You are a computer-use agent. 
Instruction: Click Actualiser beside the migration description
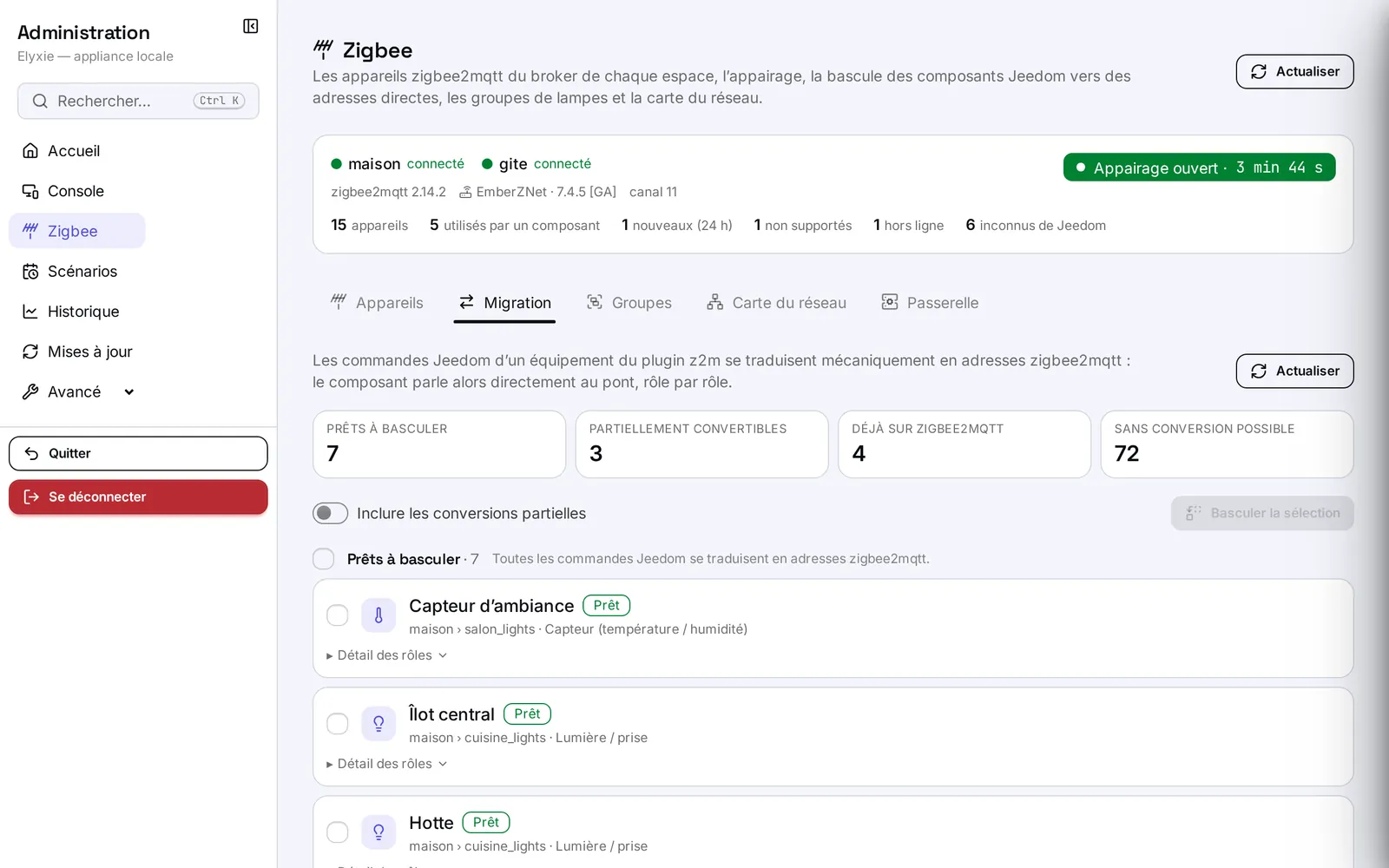click(1294, 372)
